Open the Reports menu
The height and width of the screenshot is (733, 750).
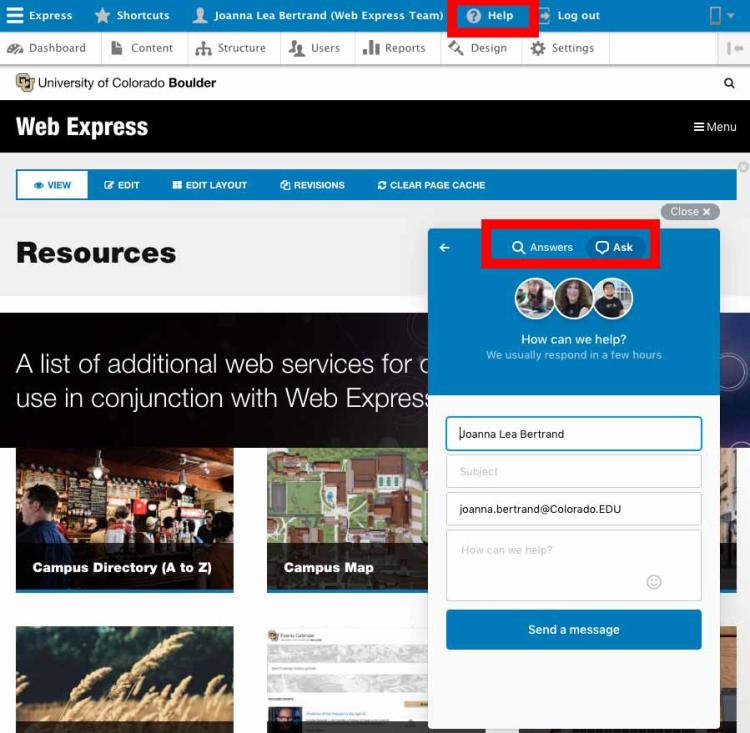click(x=394, y=48)
